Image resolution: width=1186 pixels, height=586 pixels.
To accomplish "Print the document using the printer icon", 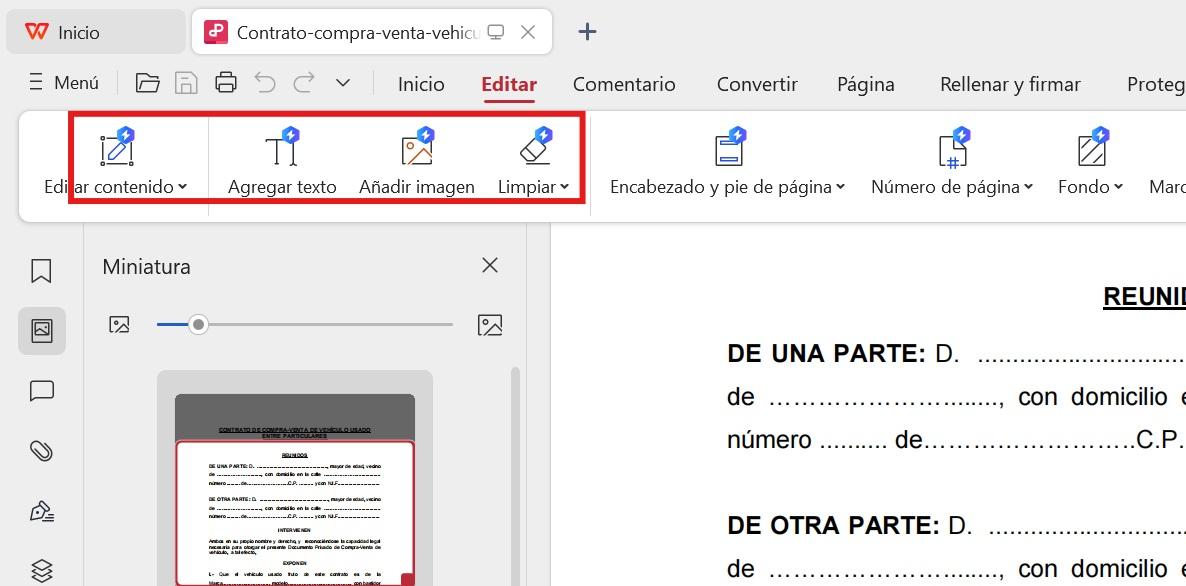I will [x=226, y=83].
